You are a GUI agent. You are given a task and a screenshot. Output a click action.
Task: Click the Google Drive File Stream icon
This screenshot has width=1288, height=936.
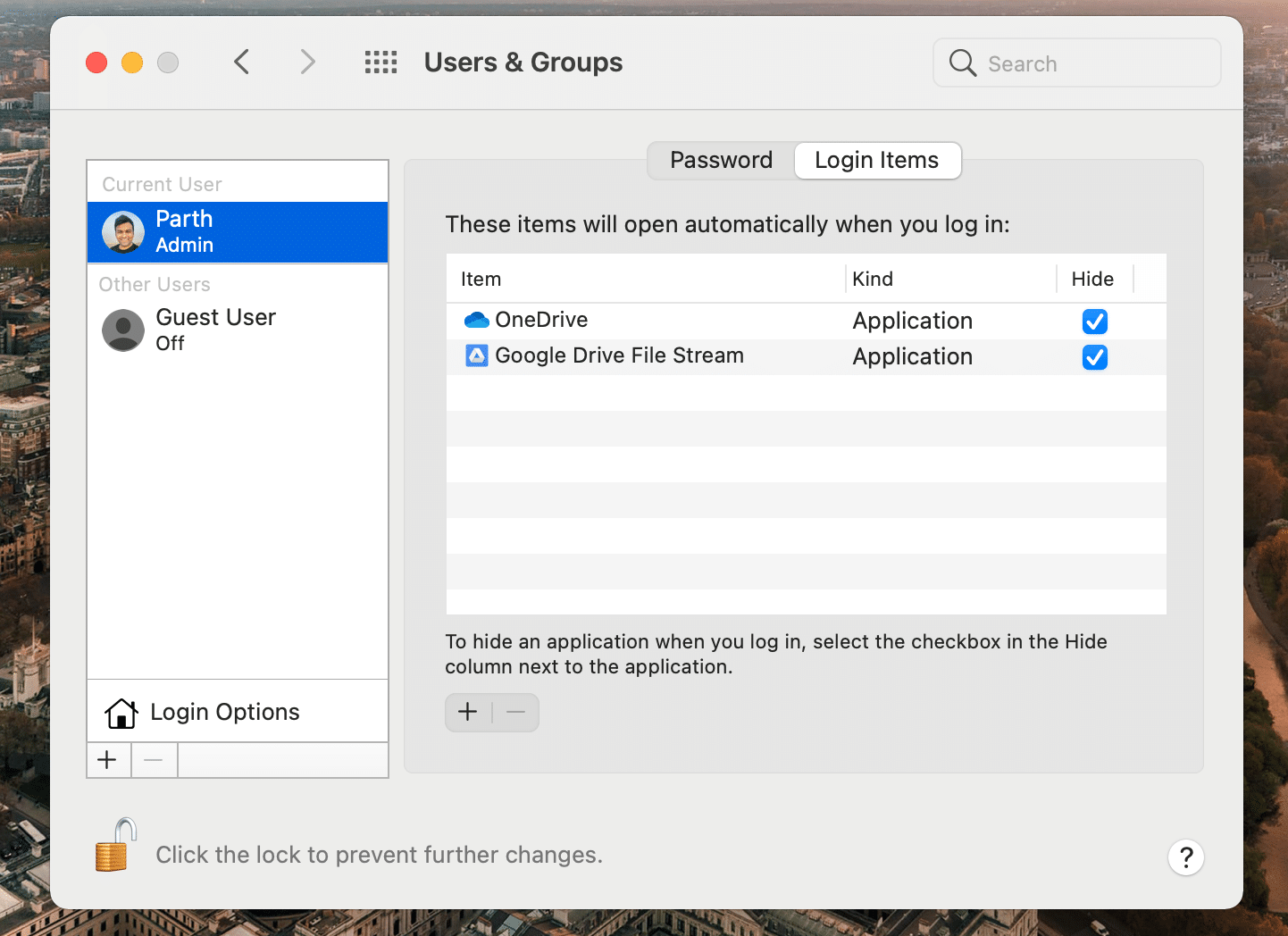[477, 356]
